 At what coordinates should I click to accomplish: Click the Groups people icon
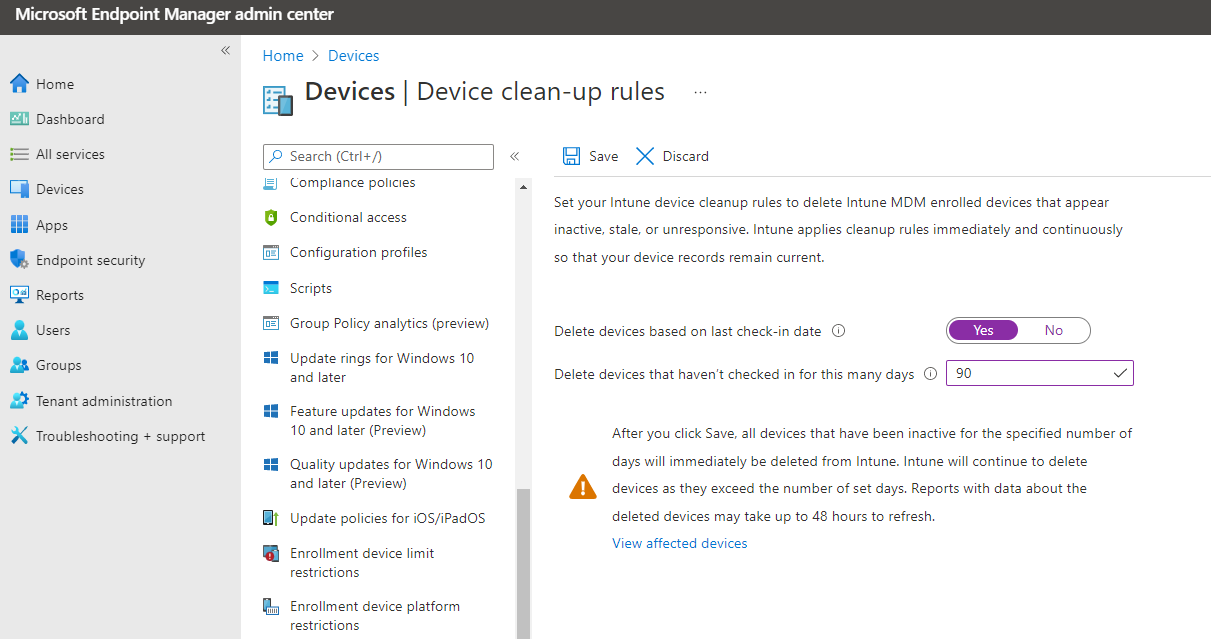[19, 365]
